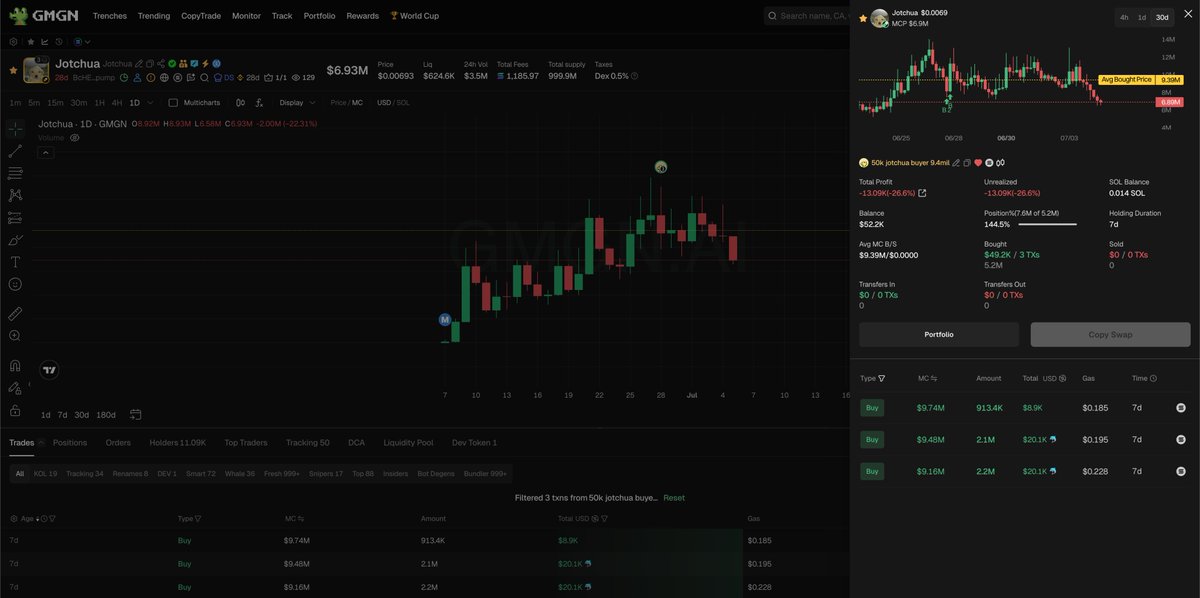Select the text annotation tool
Viewport: 1200px width, 598px height.
click(15, 262)
